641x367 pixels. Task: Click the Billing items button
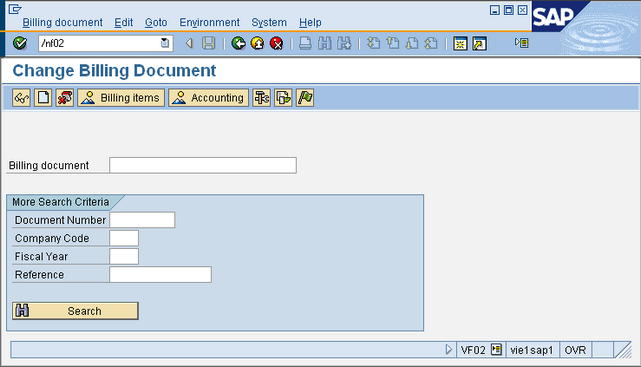click(121, 98)
